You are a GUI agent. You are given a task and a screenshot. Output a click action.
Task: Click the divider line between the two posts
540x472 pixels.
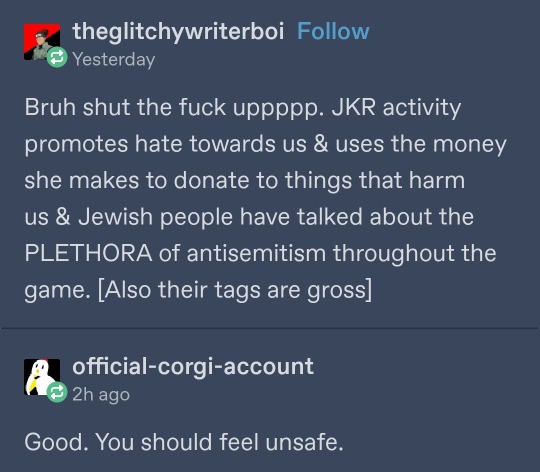point(270,329)
